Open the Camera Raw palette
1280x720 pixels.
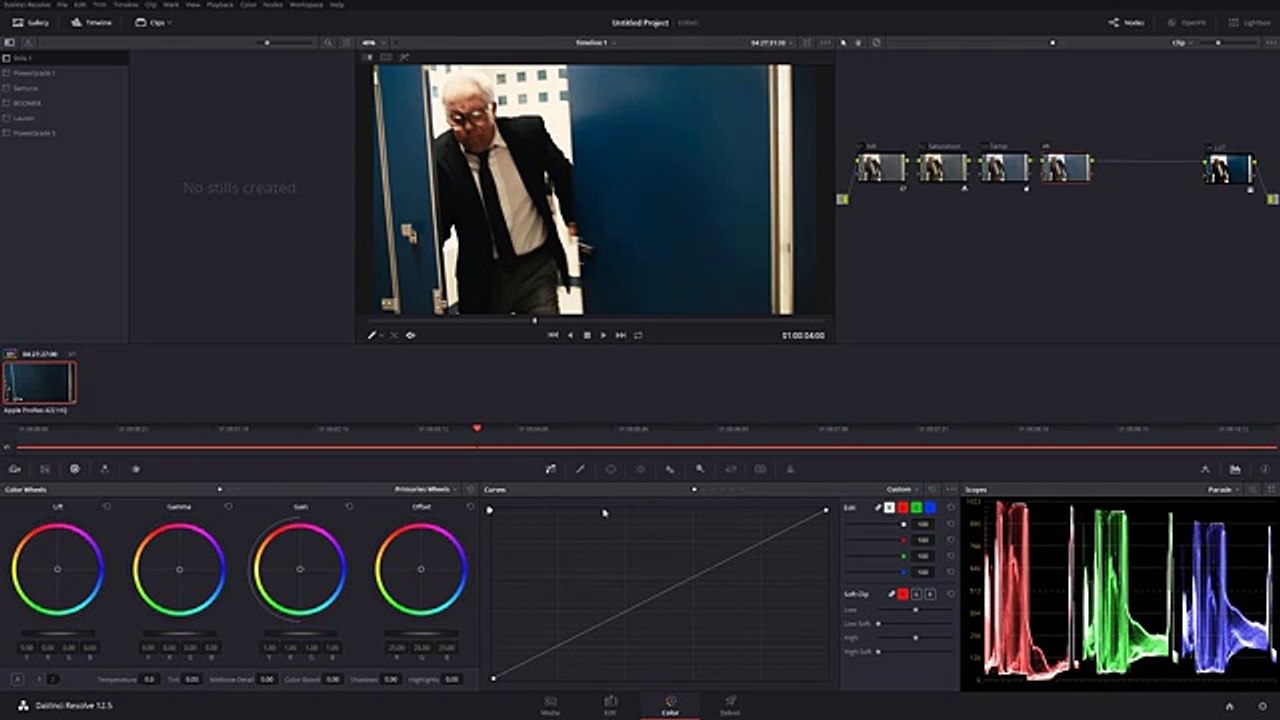[15, 468]
